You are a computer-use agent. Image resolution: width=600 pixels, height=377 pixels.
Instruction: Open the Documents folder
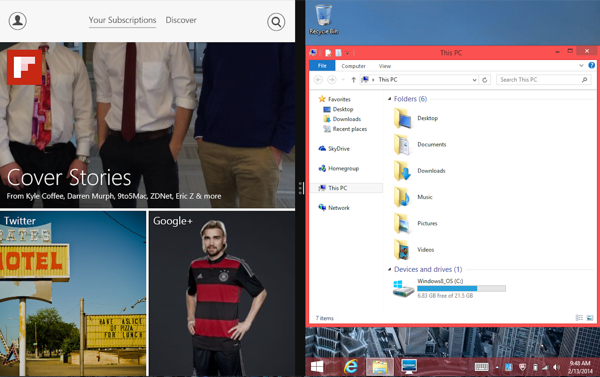420,145
